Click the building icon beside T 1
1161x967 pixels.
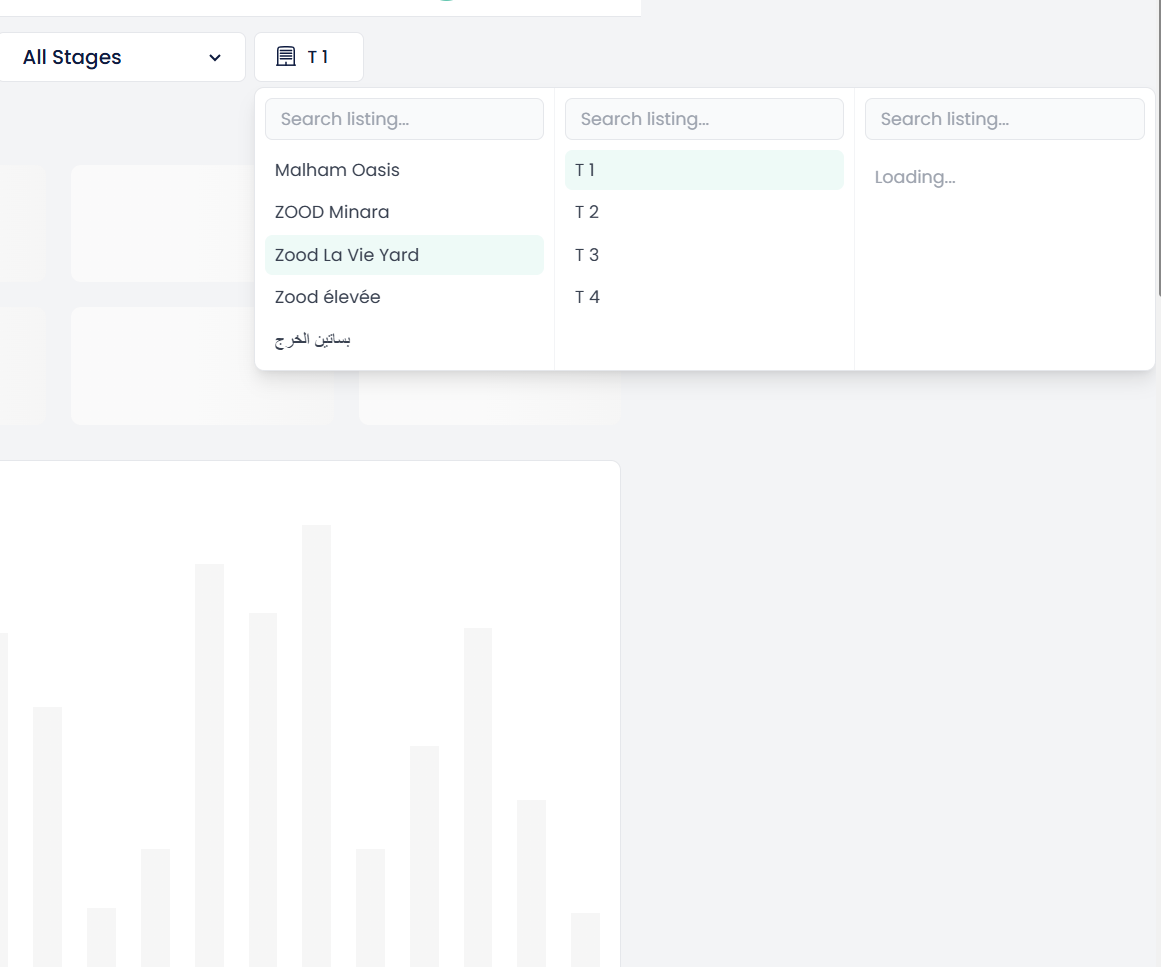(286, 57)
